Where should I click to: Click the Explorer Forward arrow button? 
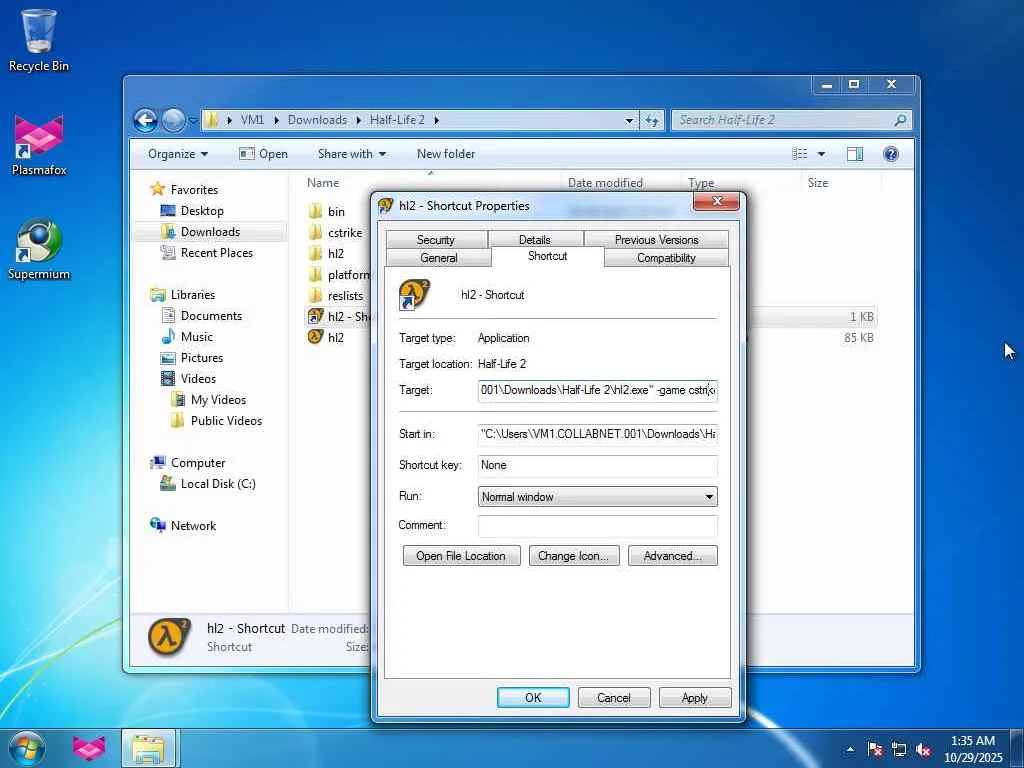[x=173, y=120]
